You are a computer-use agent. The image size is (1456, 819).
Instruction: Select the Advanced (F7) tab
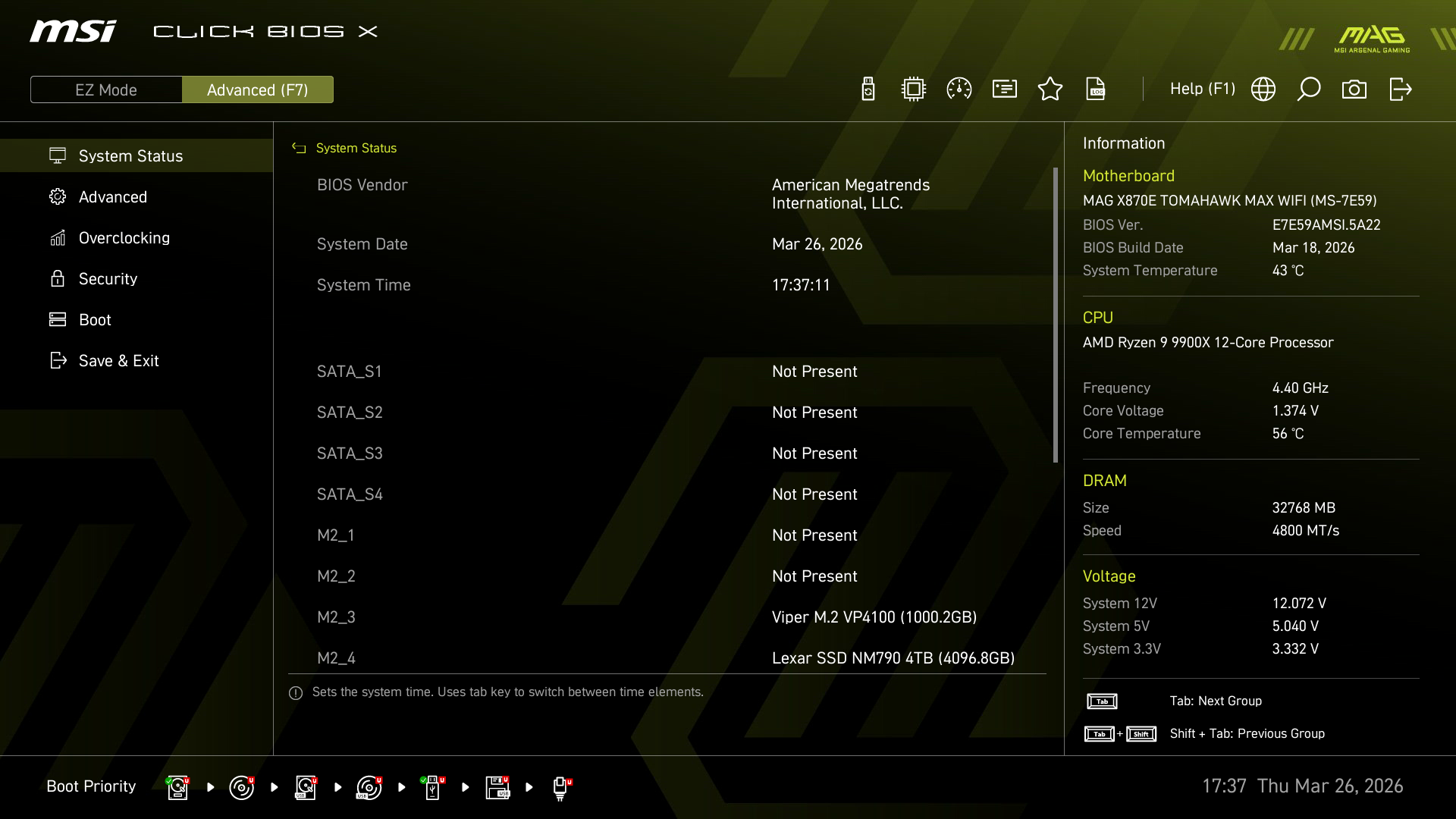[258, 89]
